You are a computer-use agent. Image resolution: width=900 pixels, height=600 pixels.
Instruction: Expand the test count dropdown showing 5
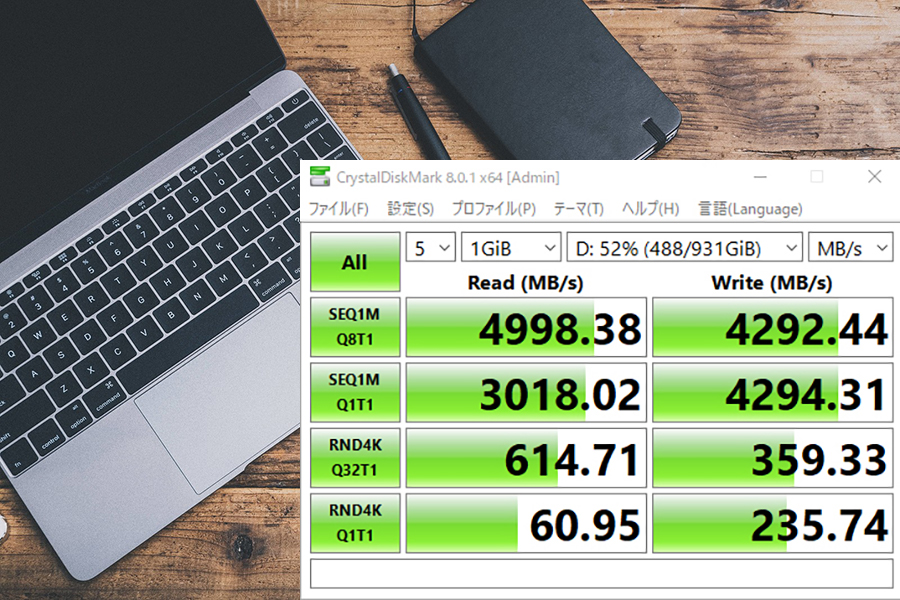430,247
